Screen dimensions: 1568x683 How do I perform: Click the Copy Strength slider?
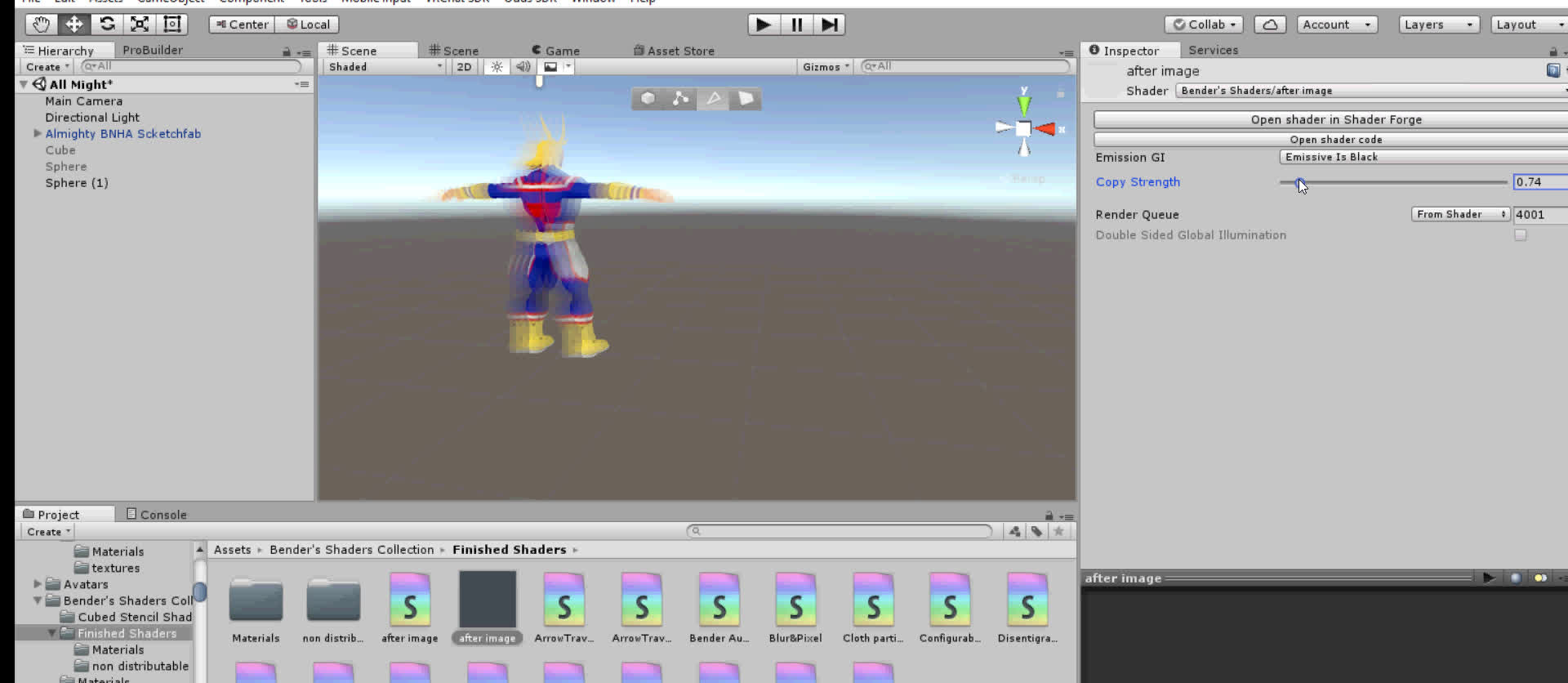pyautogui.click(x=1392, y=182)
